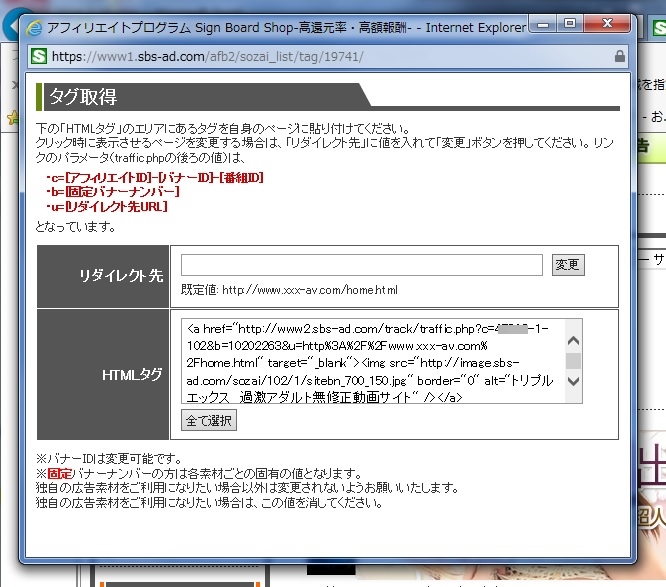Click the 変更 button
666x587 pixels.
click(568, 265)
